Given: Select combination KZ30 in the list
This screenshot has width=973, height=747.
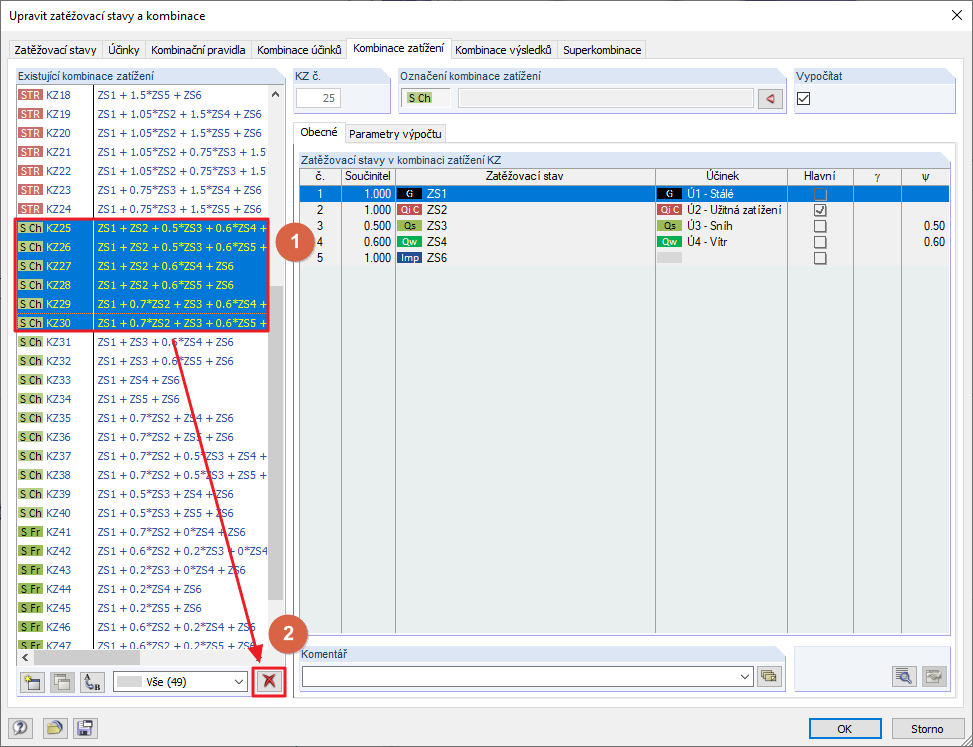Looking at the screenshot, I should pyautogui.click(x=143, y=323).
